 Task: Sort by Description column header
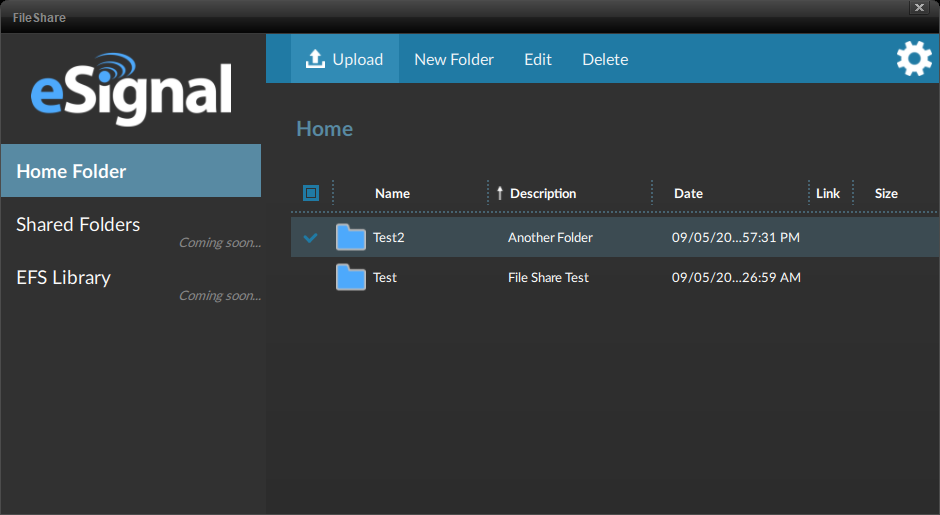543,193
